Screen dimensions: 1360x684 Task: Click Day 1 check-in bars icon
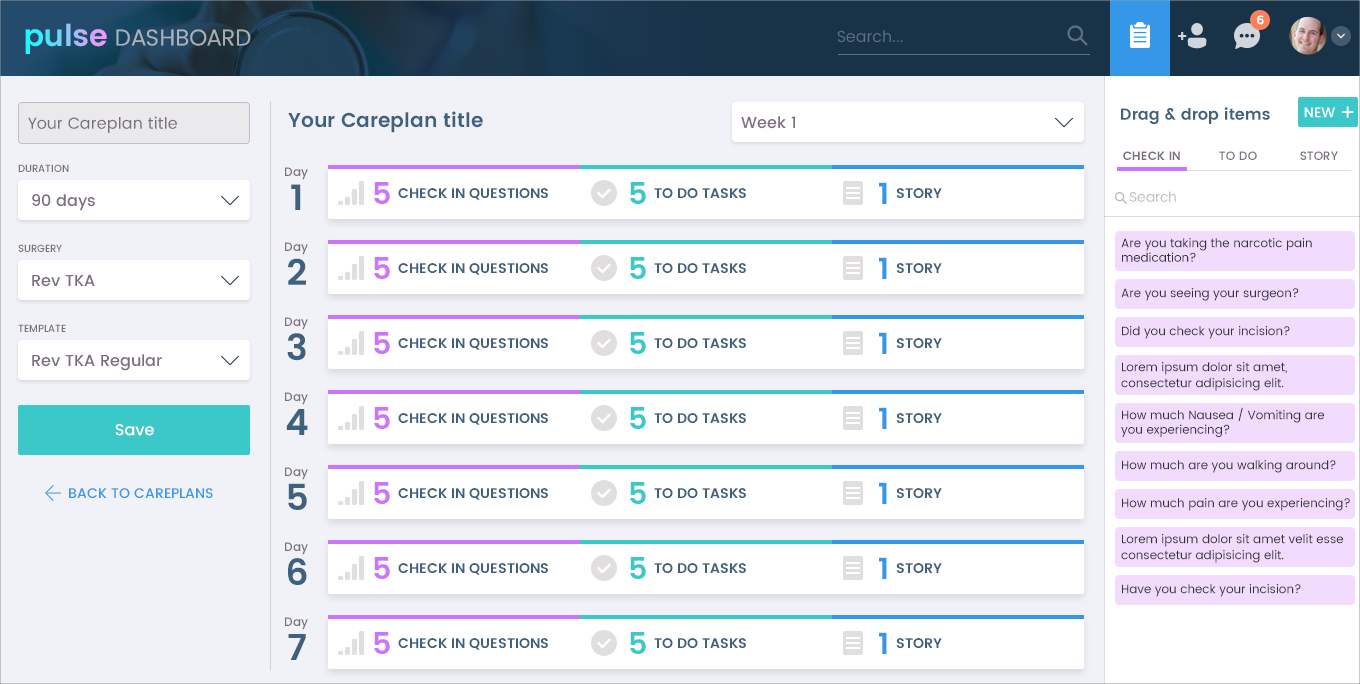351,193
